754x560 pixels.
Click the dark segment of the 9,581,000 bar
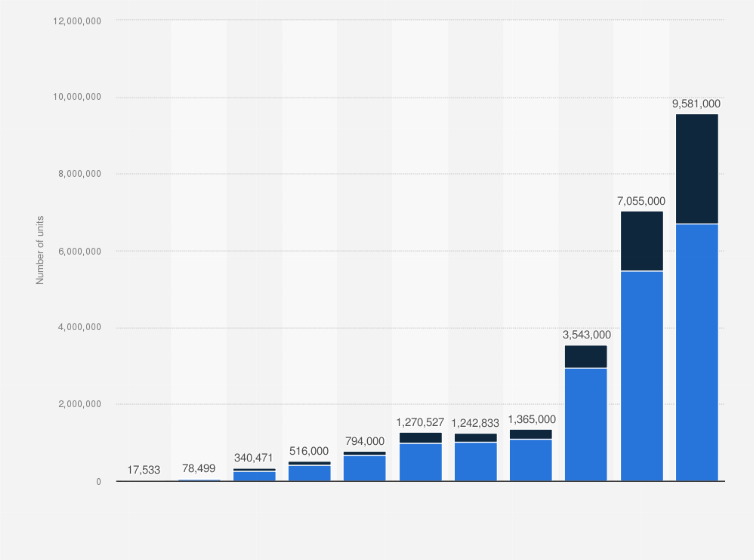[697, 169]
